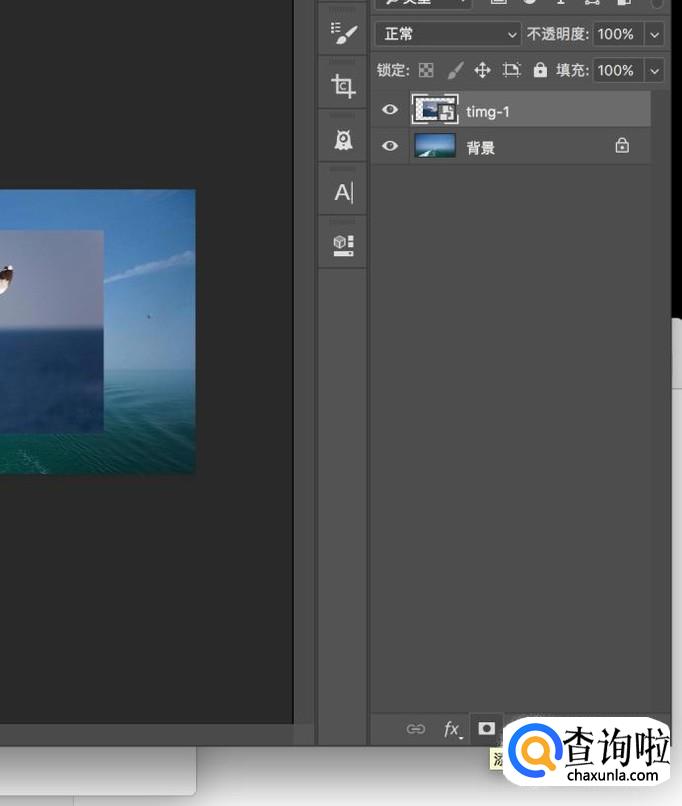Hide the timg-1 layer
682x806 pixels.
click(390, 110)
